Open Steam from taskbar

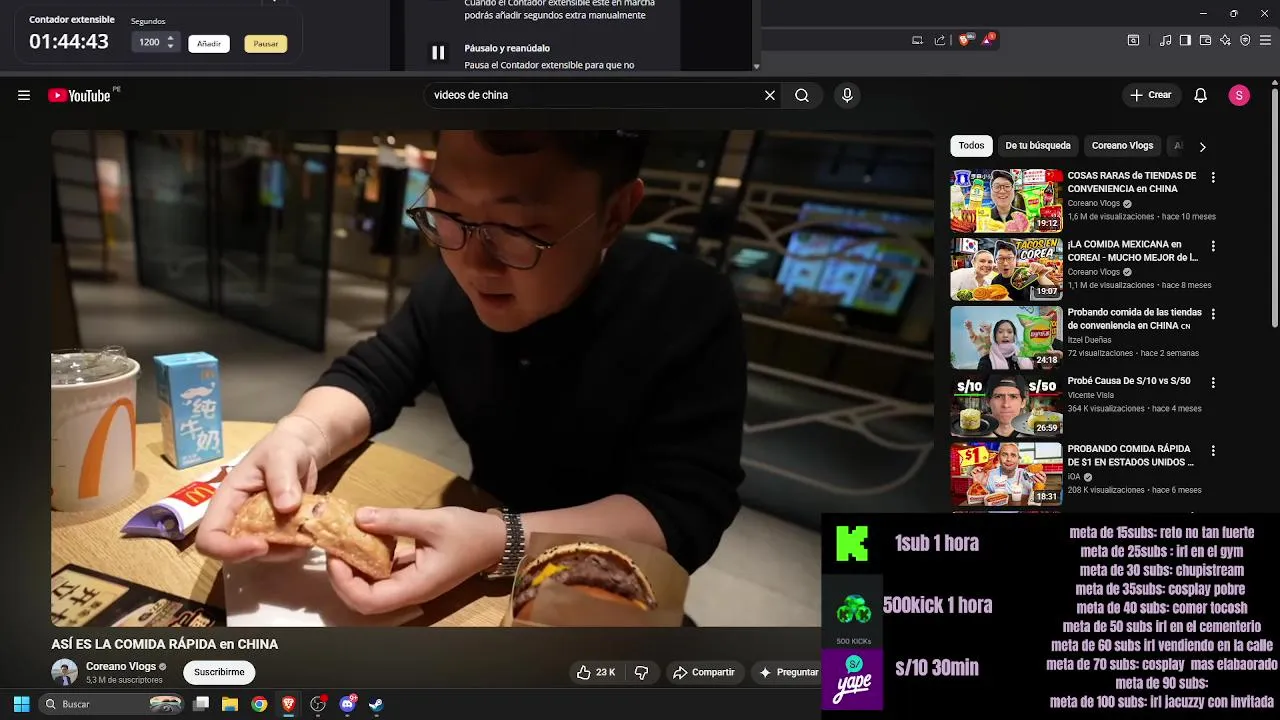click(x=376, y=704)
